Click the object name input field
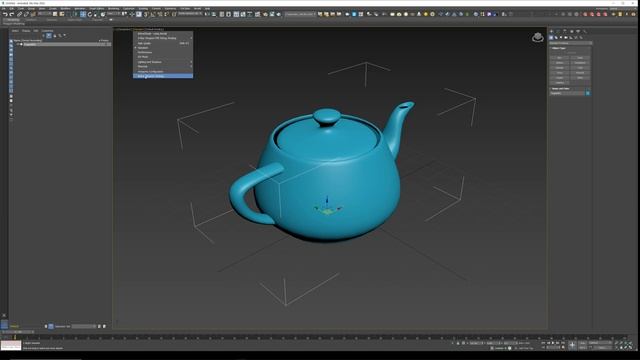640x360 pixels. [x=567, y=93]
